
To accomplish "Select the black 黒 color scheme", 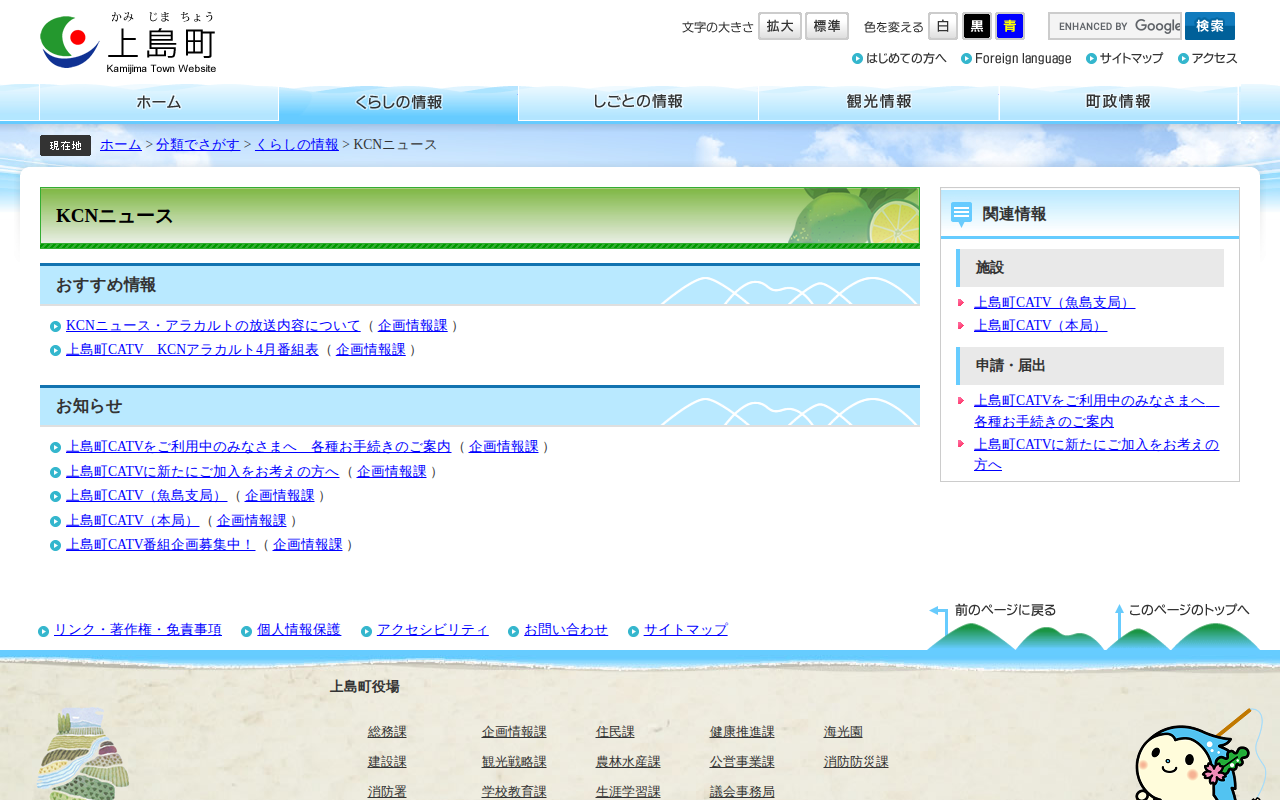I will (977, 26).
